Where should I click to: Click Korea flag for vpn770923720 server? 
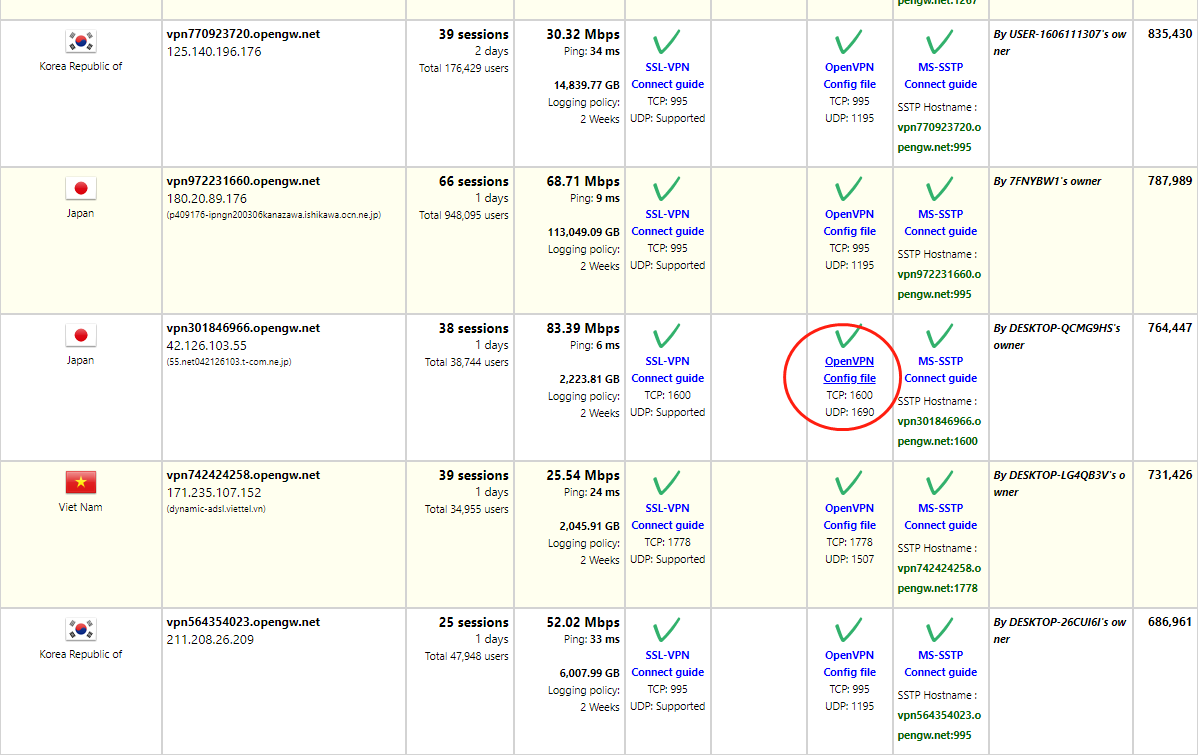point(80,42)
